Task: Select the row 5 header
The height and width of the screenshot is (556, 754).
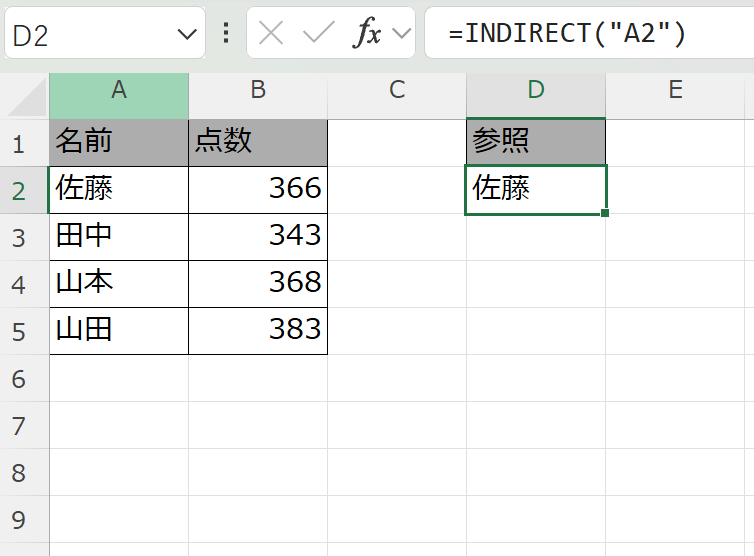Action: tap(19, 331)
